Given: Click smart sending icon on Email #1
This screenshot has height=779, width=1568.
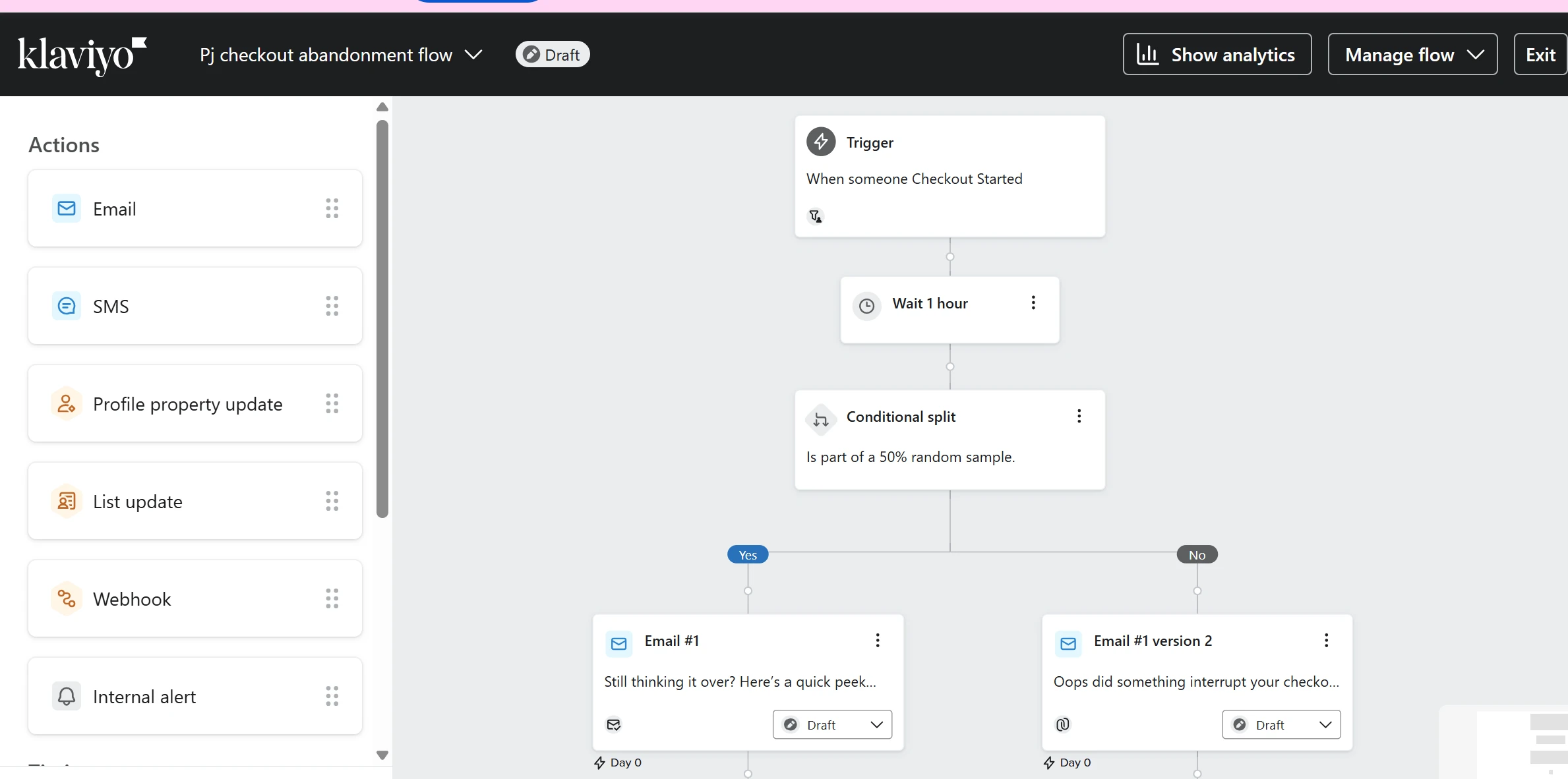Looking at the screenshot, I should tap(614, 724).
